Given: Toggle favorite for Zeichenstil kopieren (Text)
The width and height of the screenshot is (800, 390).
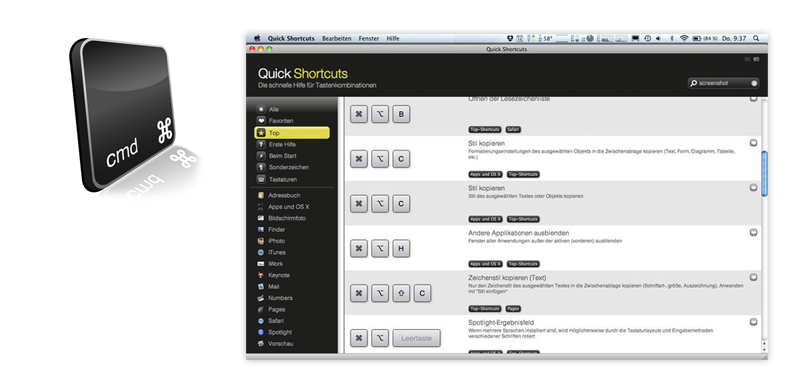Looking at the screenshot, I should pos(754,277).
